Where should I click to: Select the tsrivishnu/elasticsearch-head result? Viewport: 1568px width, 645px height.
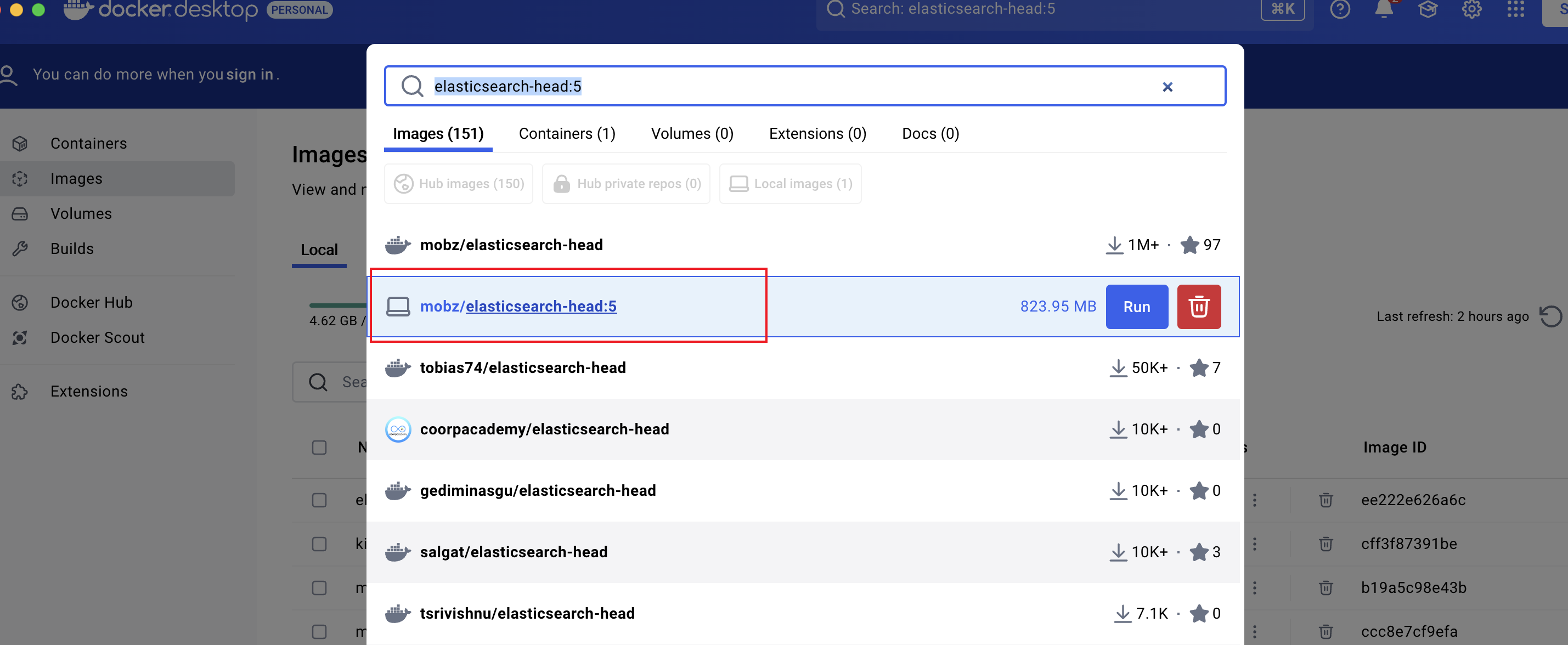pyautogui.click(x=803, y=614)
